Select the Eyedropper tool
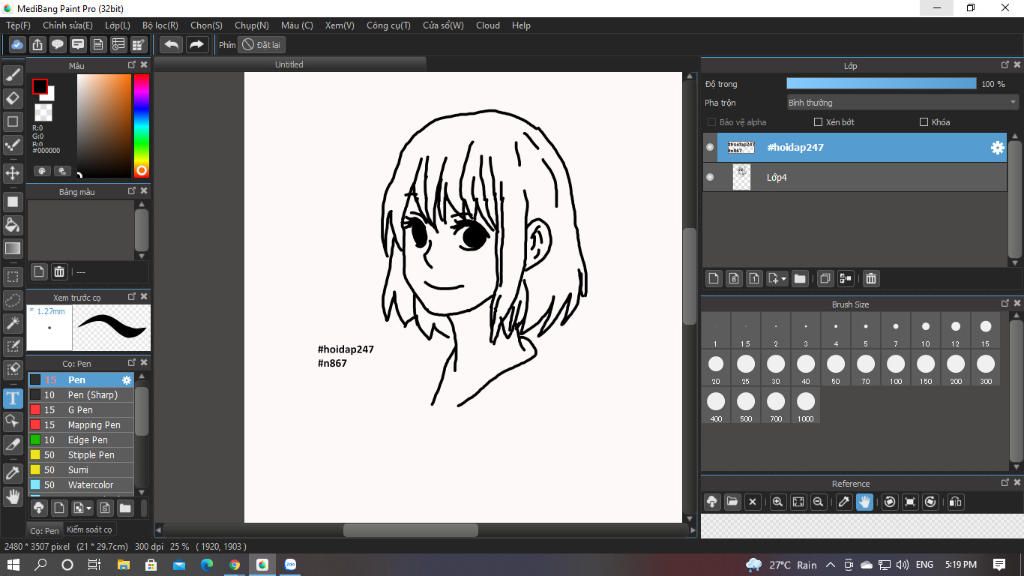Viewport: 1024px width, 576px height. (12, 473)
